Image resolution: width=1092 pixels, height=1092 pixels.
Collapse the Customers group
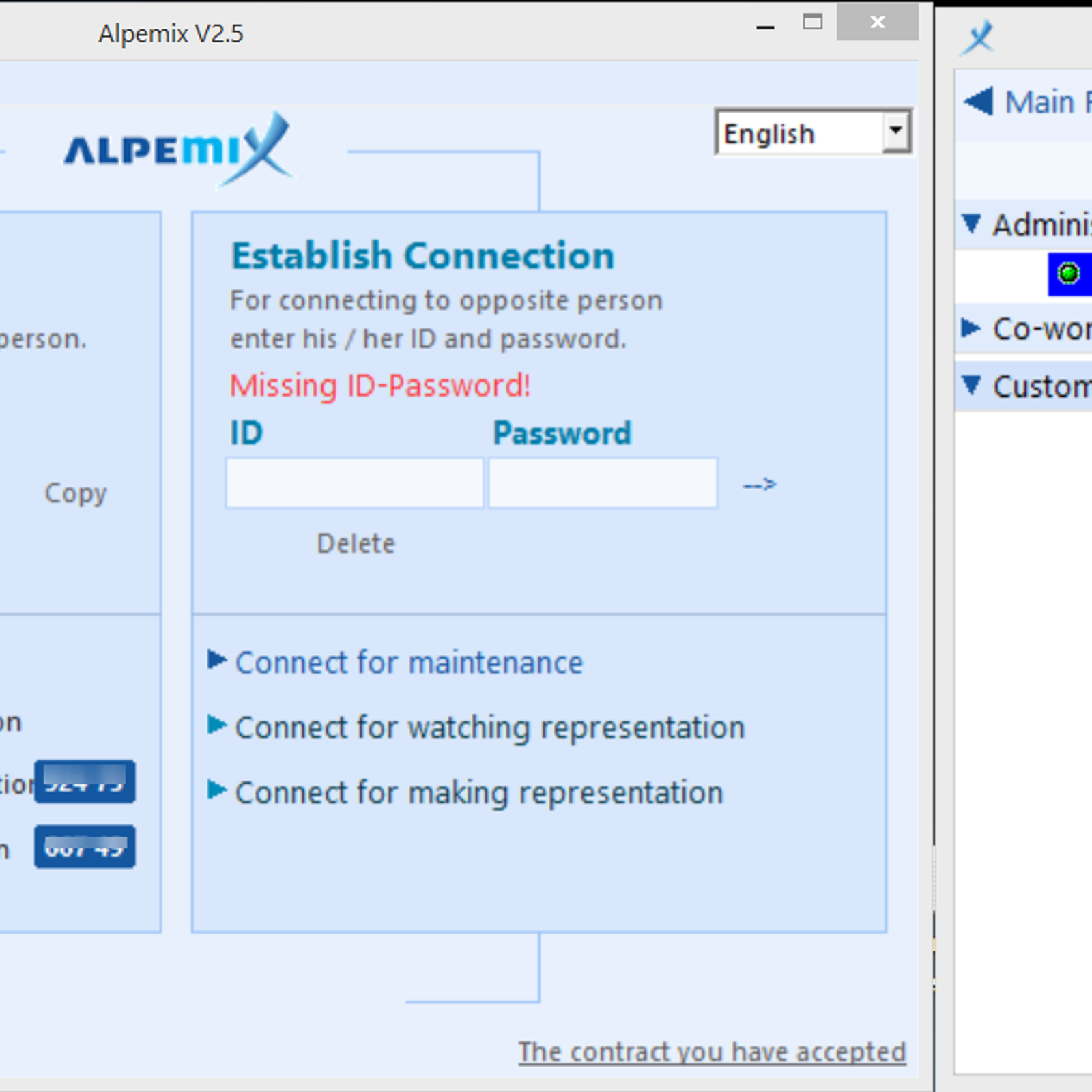[971, 385]
